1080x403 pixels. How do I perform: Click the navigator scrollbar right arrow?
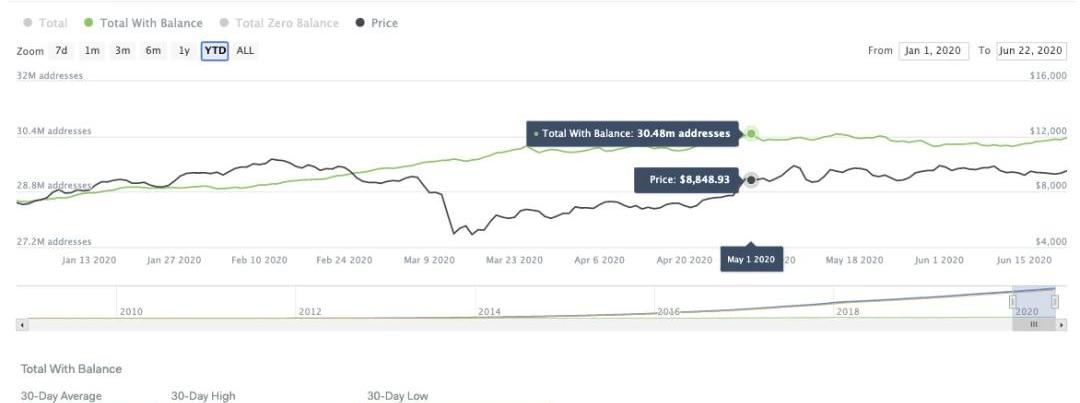[1060, 325]
